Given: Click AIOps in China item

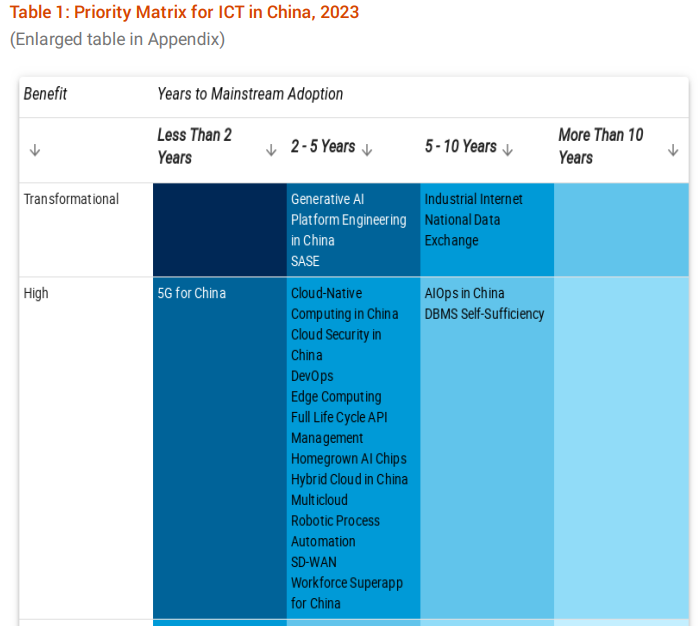Looking at the screenshot, I should pyautogui.click(x=465, y=293).
